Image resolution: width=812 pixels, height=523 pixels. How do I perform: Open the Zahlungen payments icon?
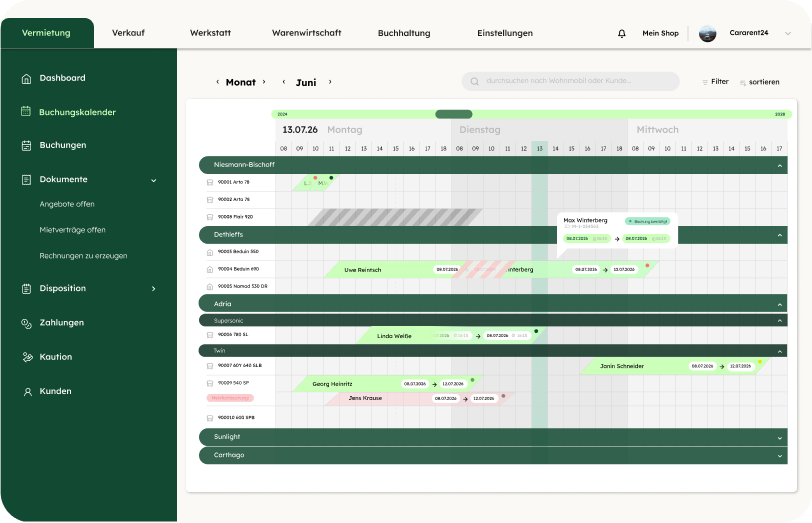point(27,323)
